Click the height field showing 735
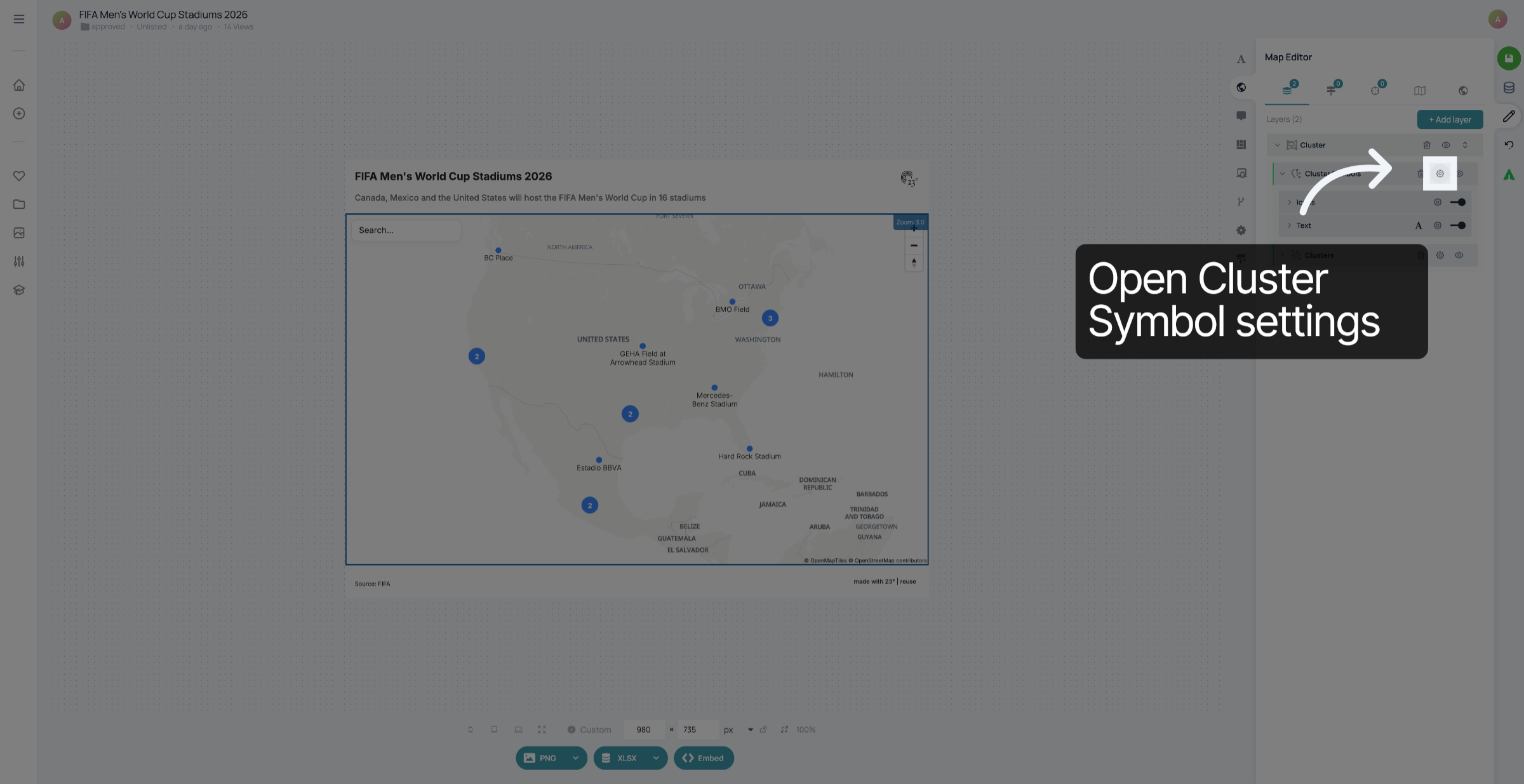 point(697,730)
